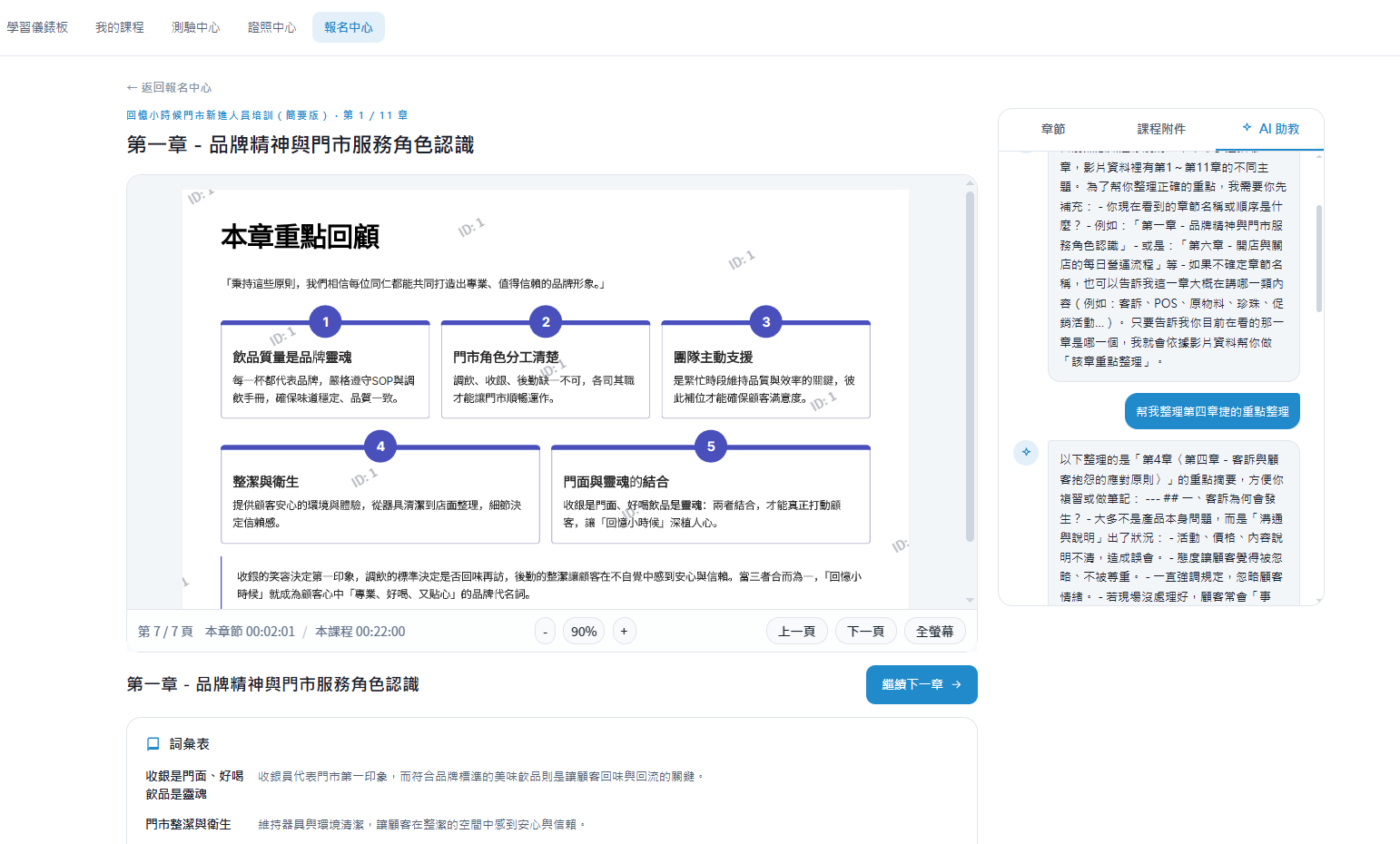The width and height of the screenshot is (1400, 844).
Task: Go to 上一頁 of the slides
Action: (x=797, y=632)
